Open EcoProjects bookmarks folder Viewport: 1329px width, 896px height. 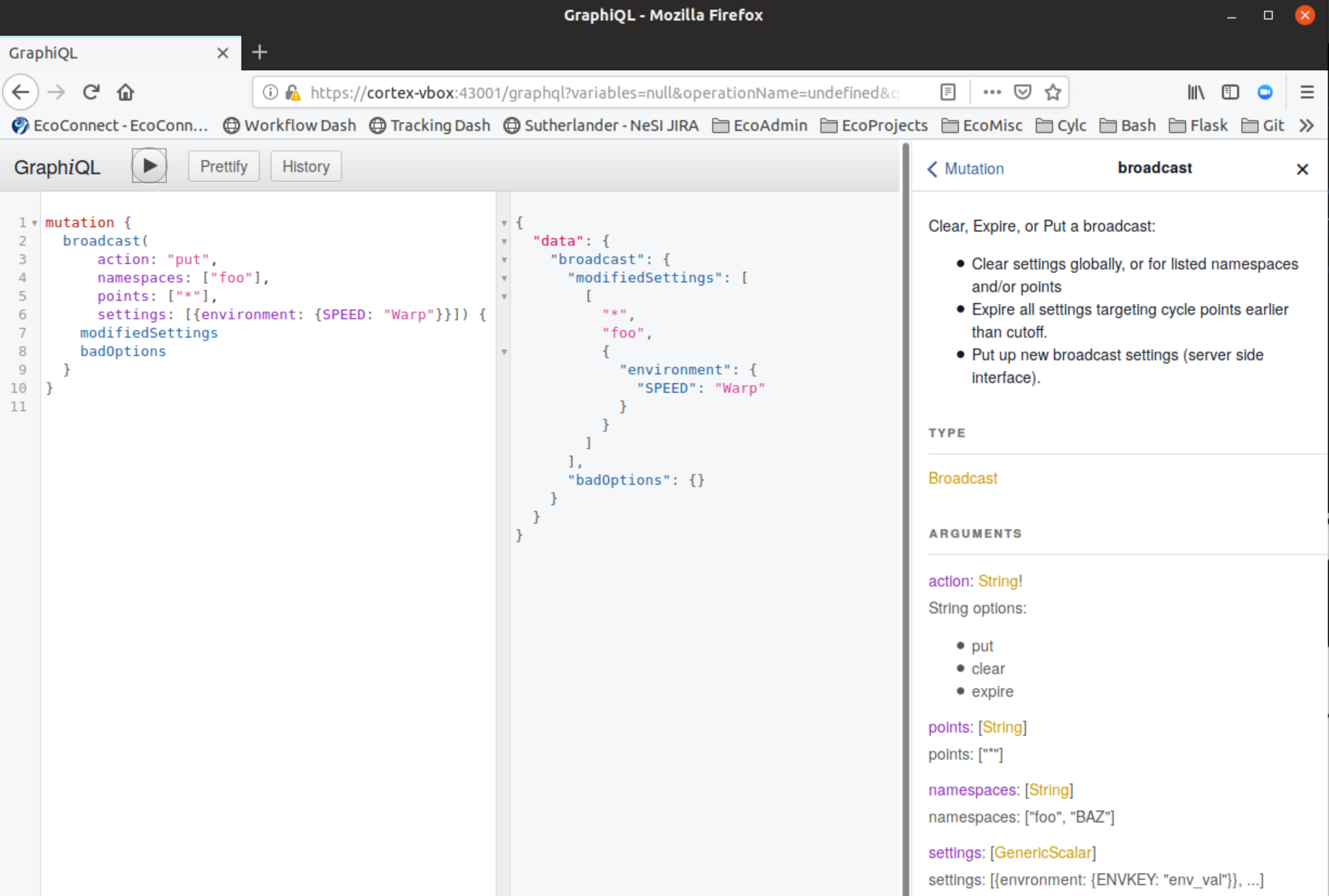click(874, 126)
